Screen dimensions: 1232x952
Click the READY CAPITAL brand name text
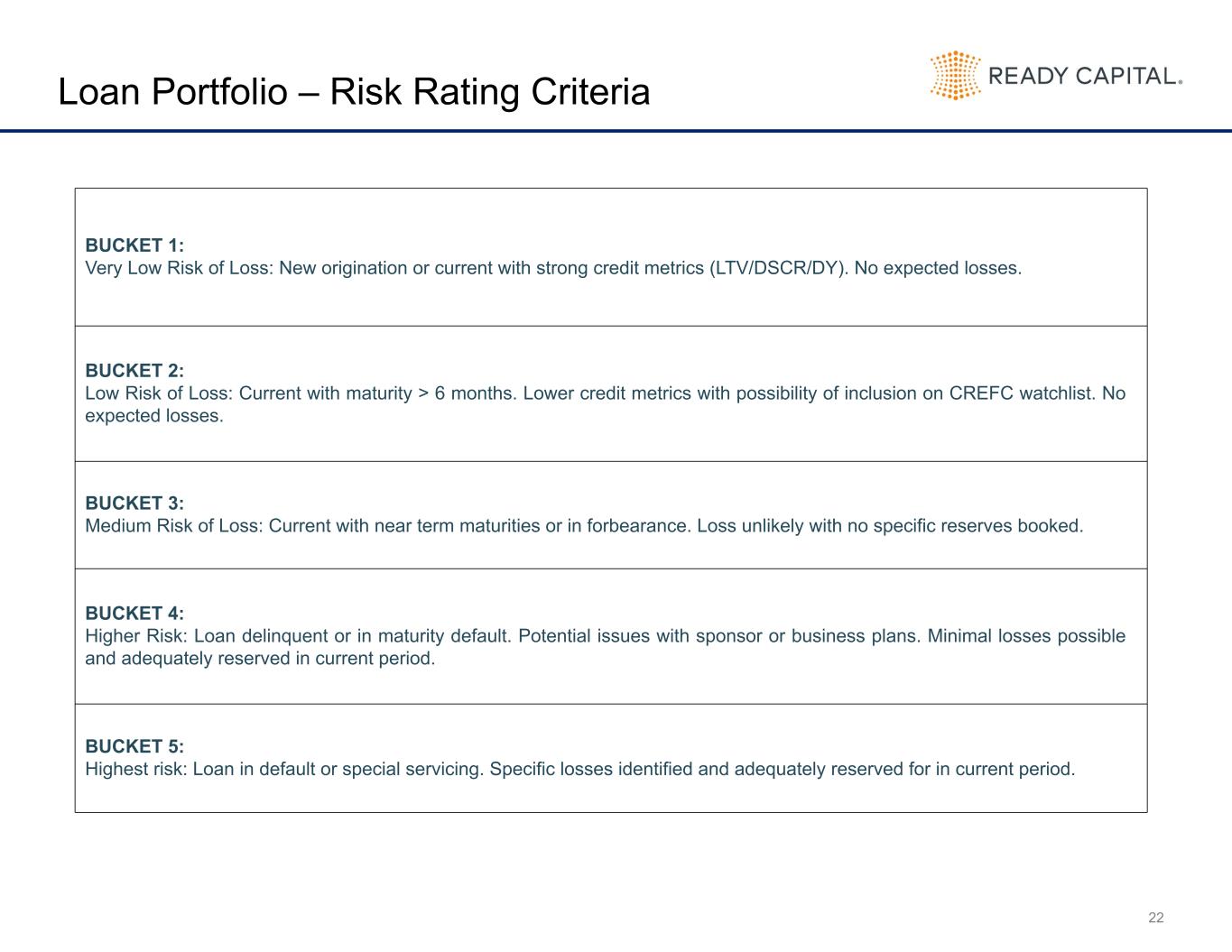pos(1084,76)
